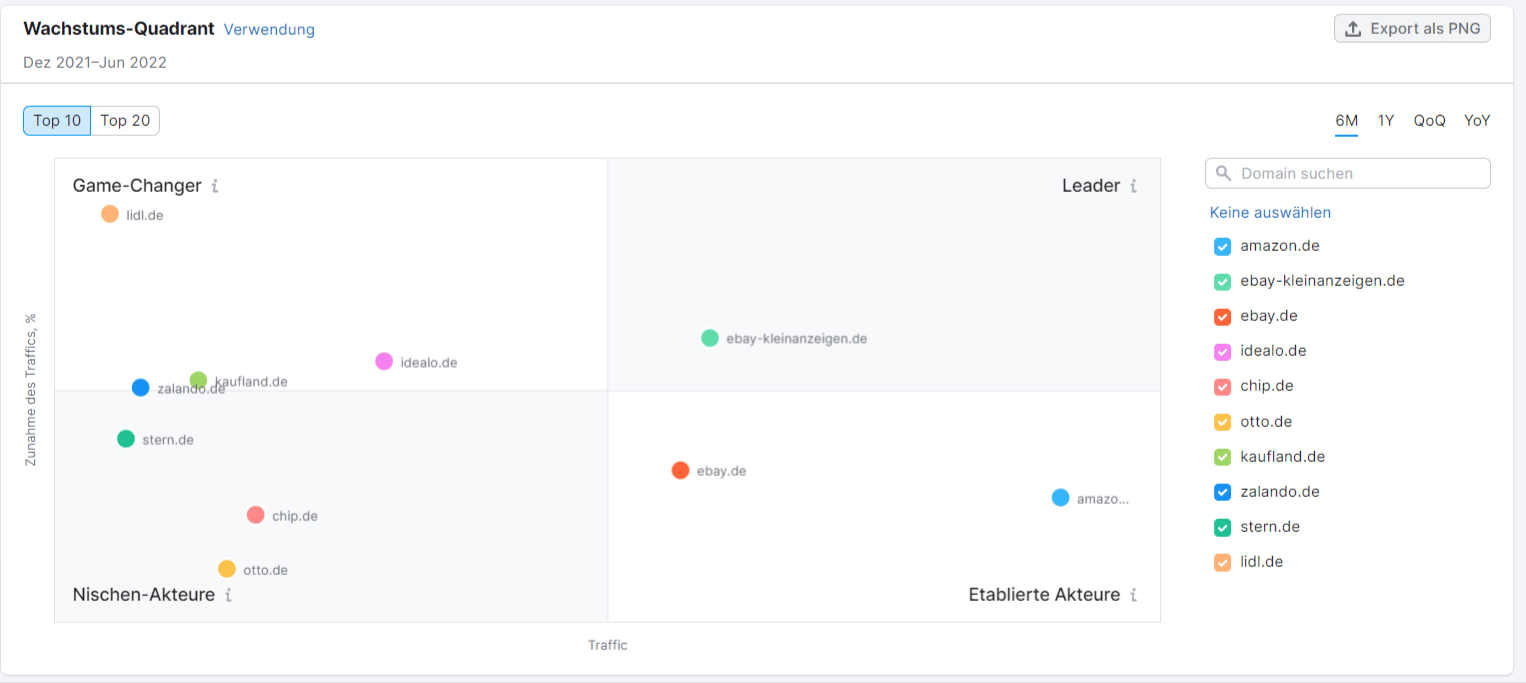Select the lidl.de bubble on the chart
Screen dimensions: 1526x683
pyautogui.click(x=110, y=213)
